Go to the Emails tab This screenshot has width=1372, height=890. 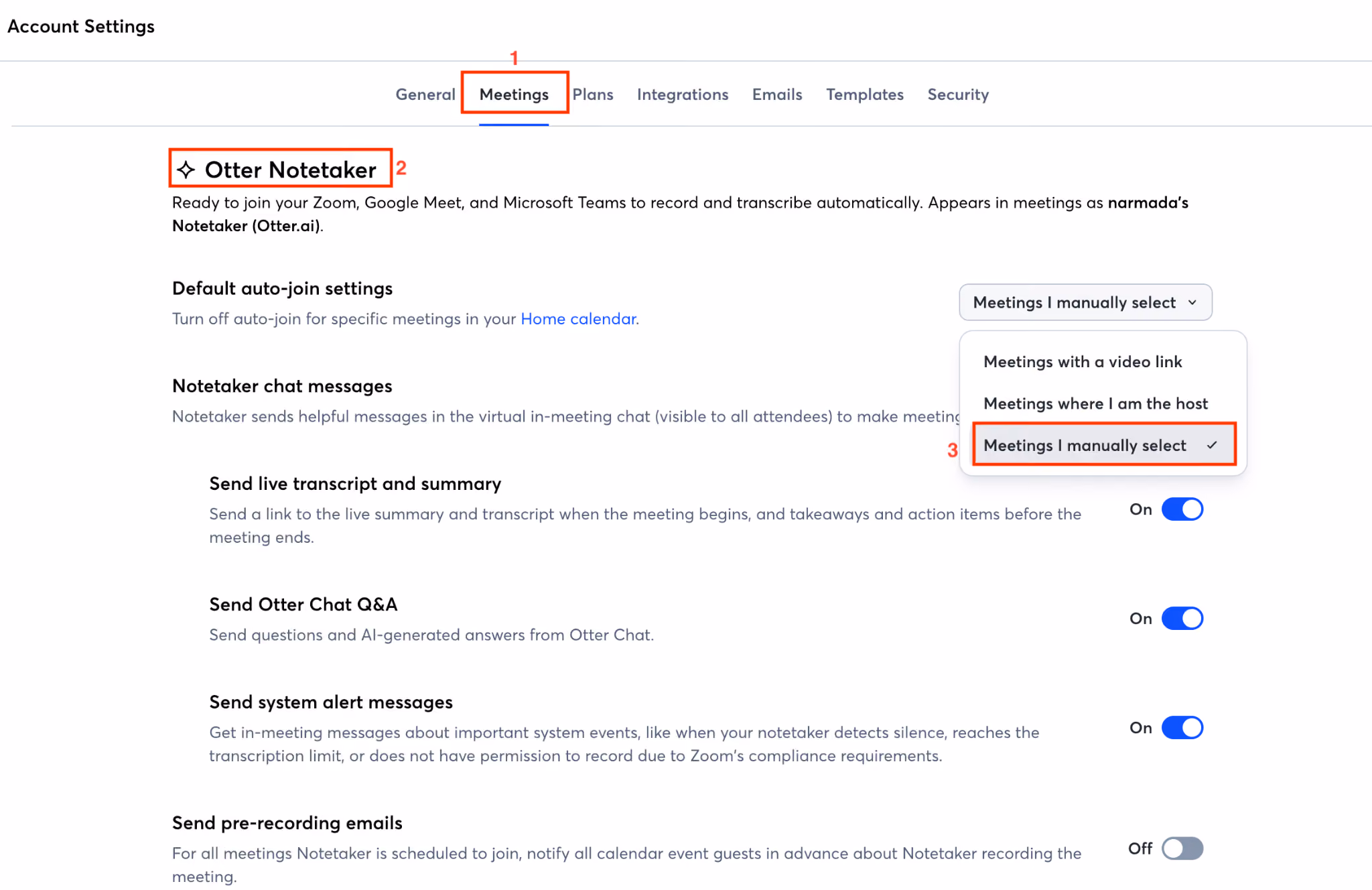(777, 94)
